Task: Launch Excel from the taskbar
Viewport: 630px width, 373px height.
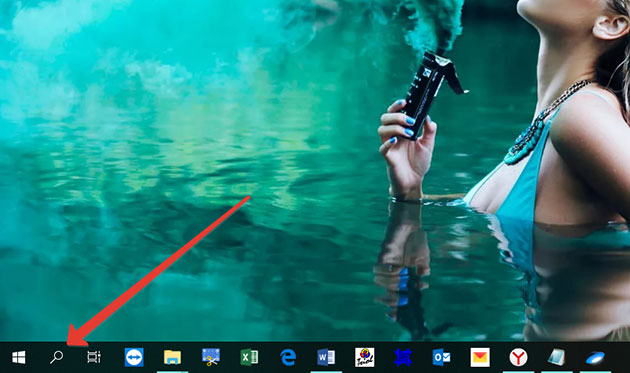Action: 249,357
